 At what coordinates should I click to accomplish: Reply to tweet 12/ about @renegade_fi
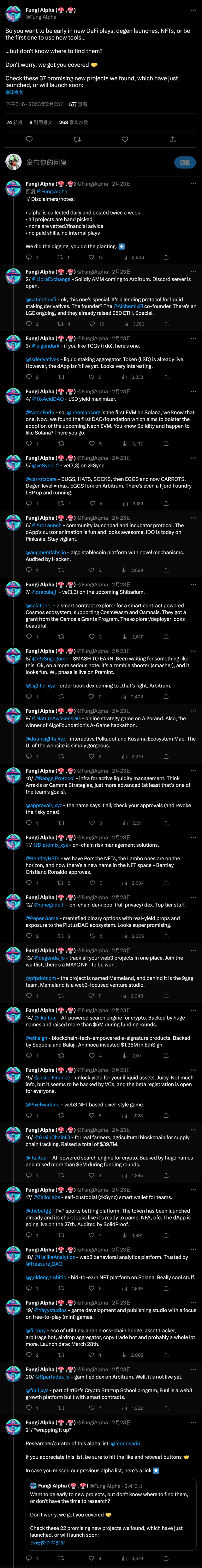(29, 936)
